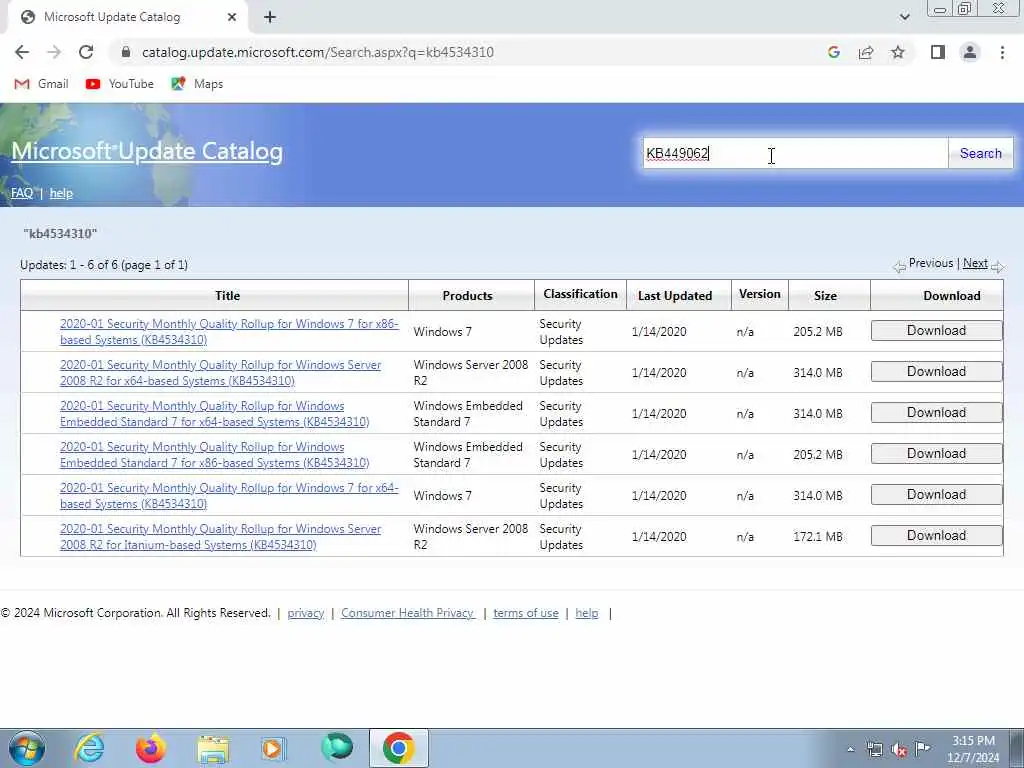Open Embedded Standard 7 x86 rollup link
This screenshot has height=768, width=1024.
pyautogui.click(x=215, y=455)
